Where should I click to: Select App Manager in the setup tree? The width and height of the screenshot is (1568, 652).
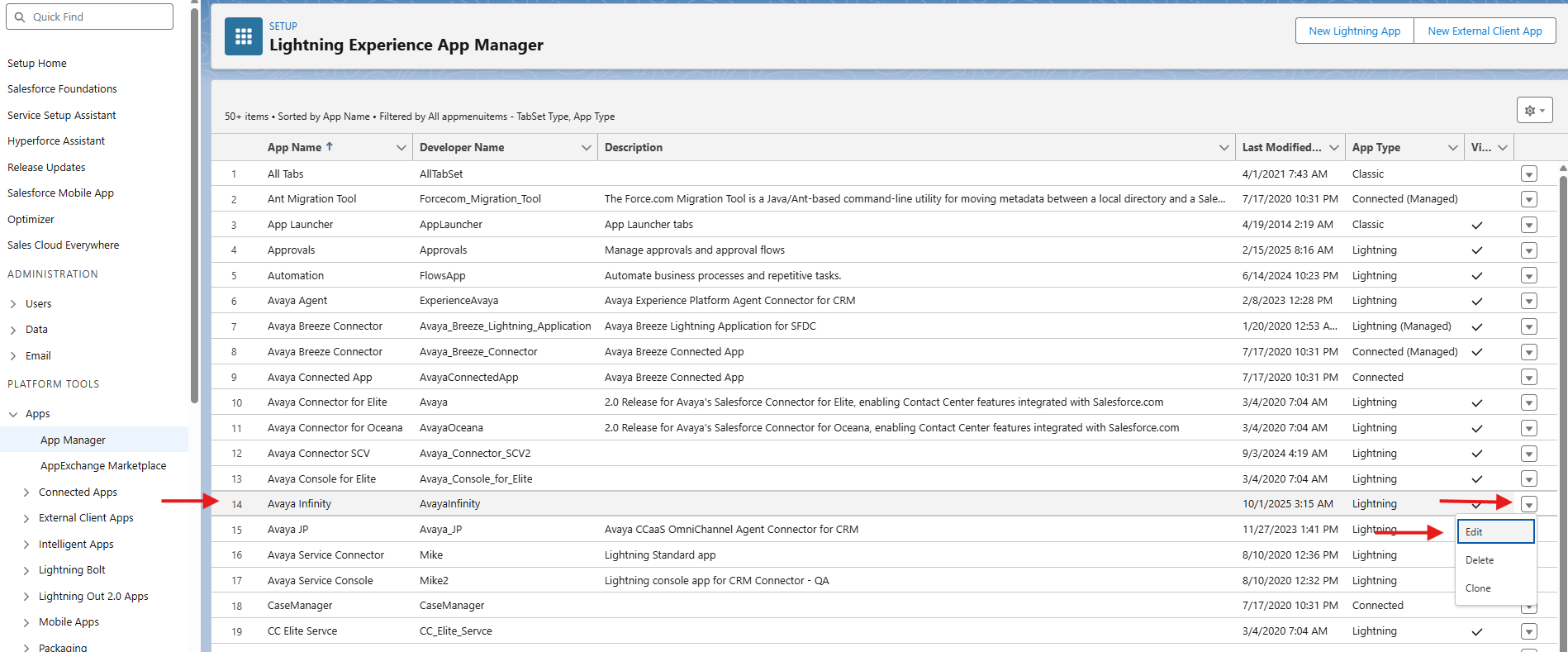point(73,440)
